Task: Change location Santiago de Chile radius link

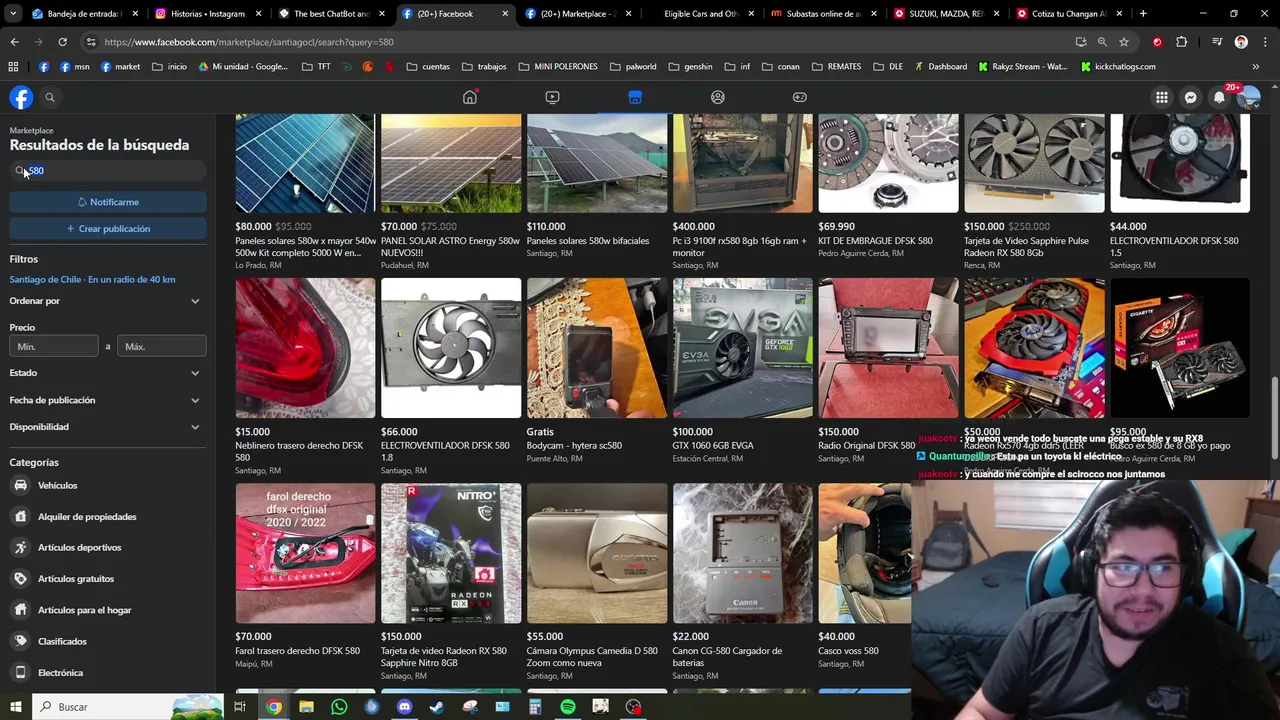Action: (92, 280)
